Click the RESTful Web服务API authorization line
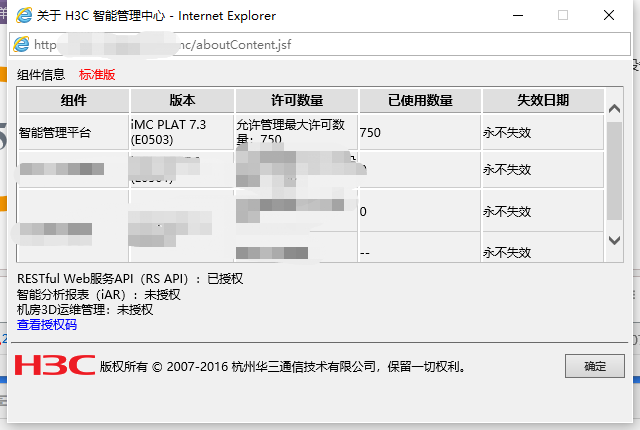The image size is (640, 430). tap(130, 279)
